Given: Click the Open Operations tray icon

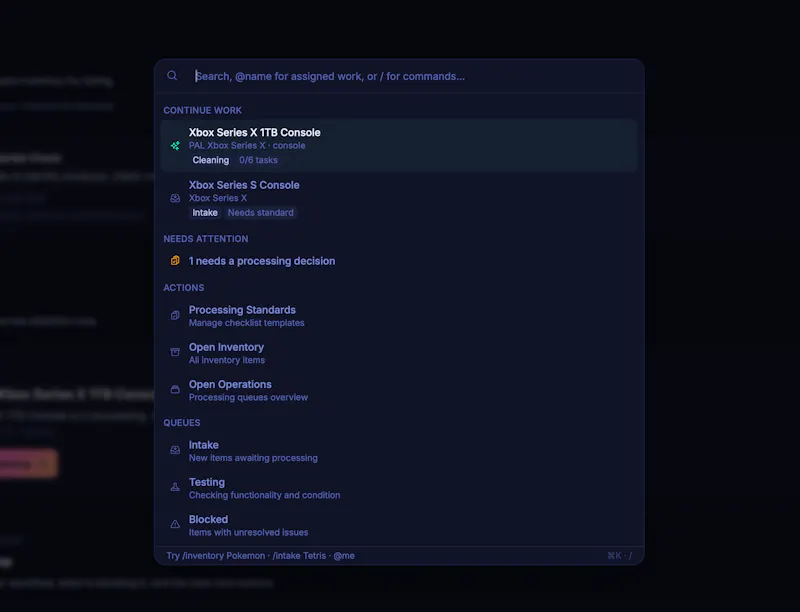Looking at the screenshot, I should click(x=175, y=390).
